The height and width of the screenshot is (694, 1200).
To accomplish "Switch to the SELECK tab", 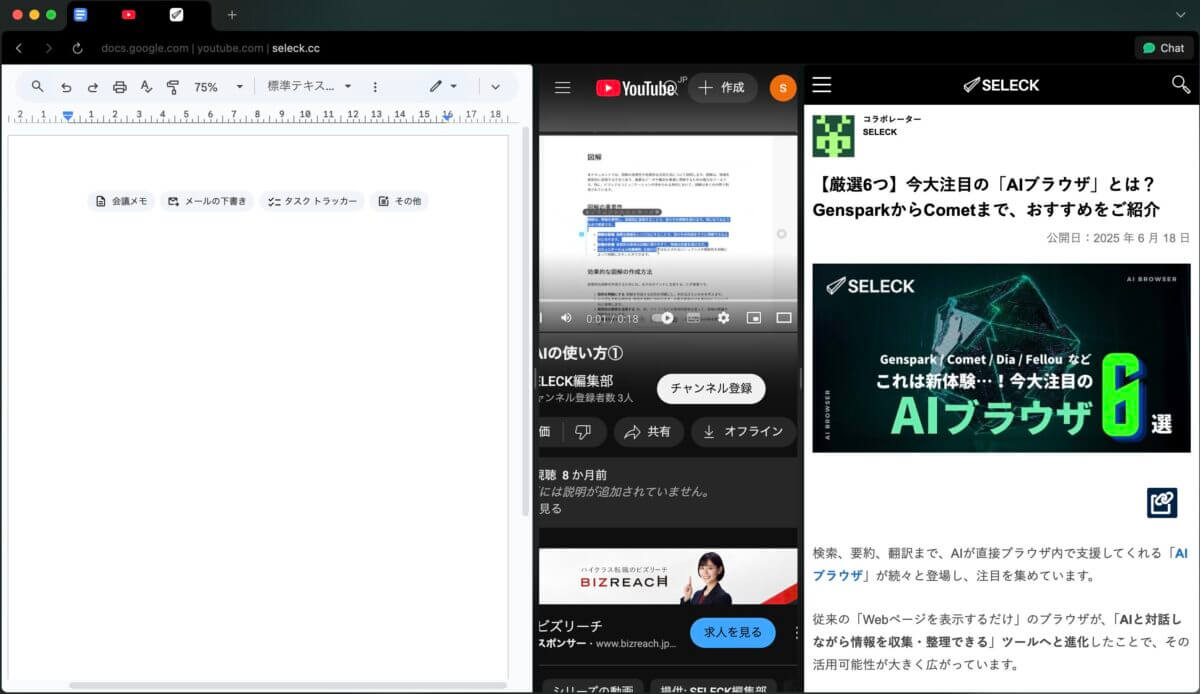I will [177, 15].
